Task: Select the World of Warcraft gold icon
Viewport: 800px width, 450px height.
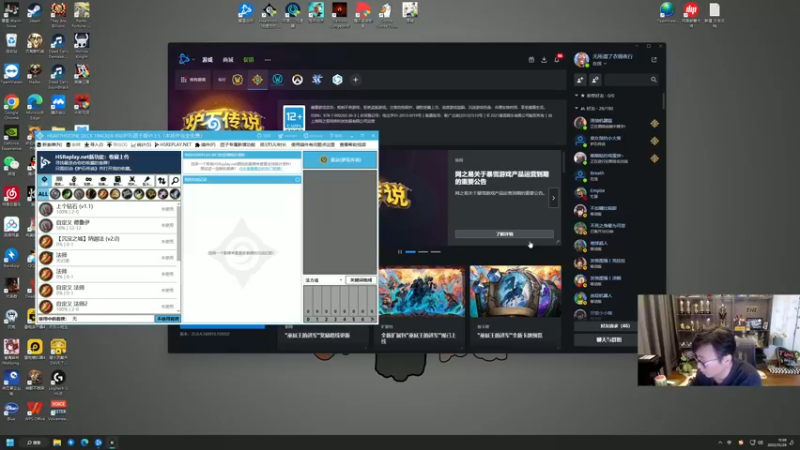Action: [237, 80]
